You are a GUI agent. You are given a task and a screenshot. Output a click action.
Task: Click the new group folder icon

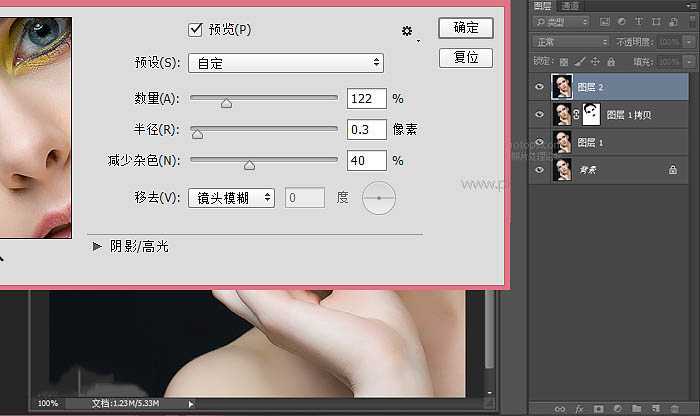[636, 408]
